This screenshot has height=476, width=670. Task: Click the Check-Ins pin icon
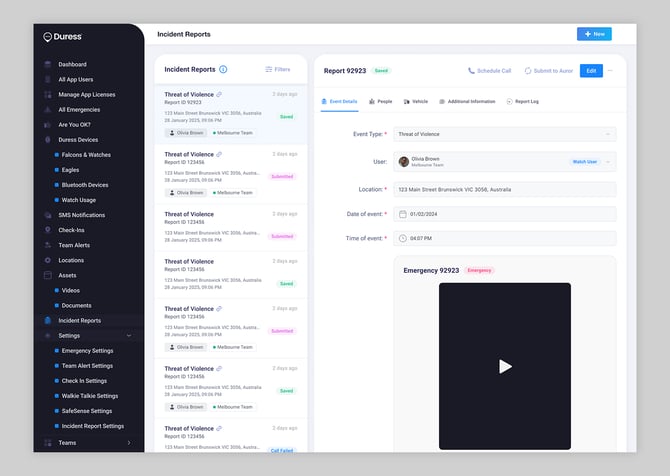pos(48,230)
